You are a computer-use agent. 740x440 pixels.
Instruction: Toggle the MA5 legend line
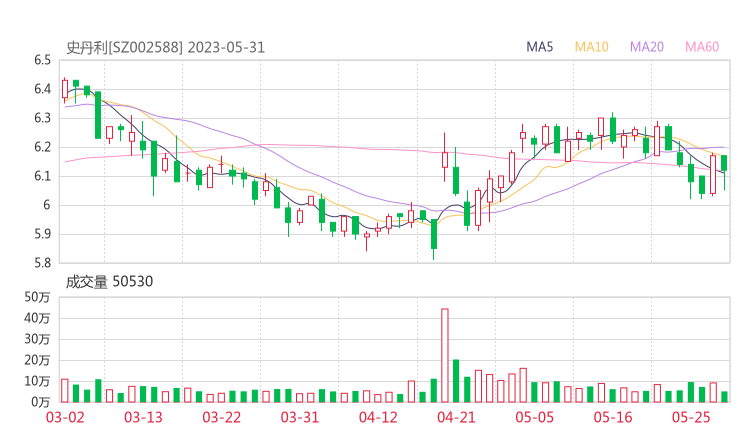(x=541, y=47)
